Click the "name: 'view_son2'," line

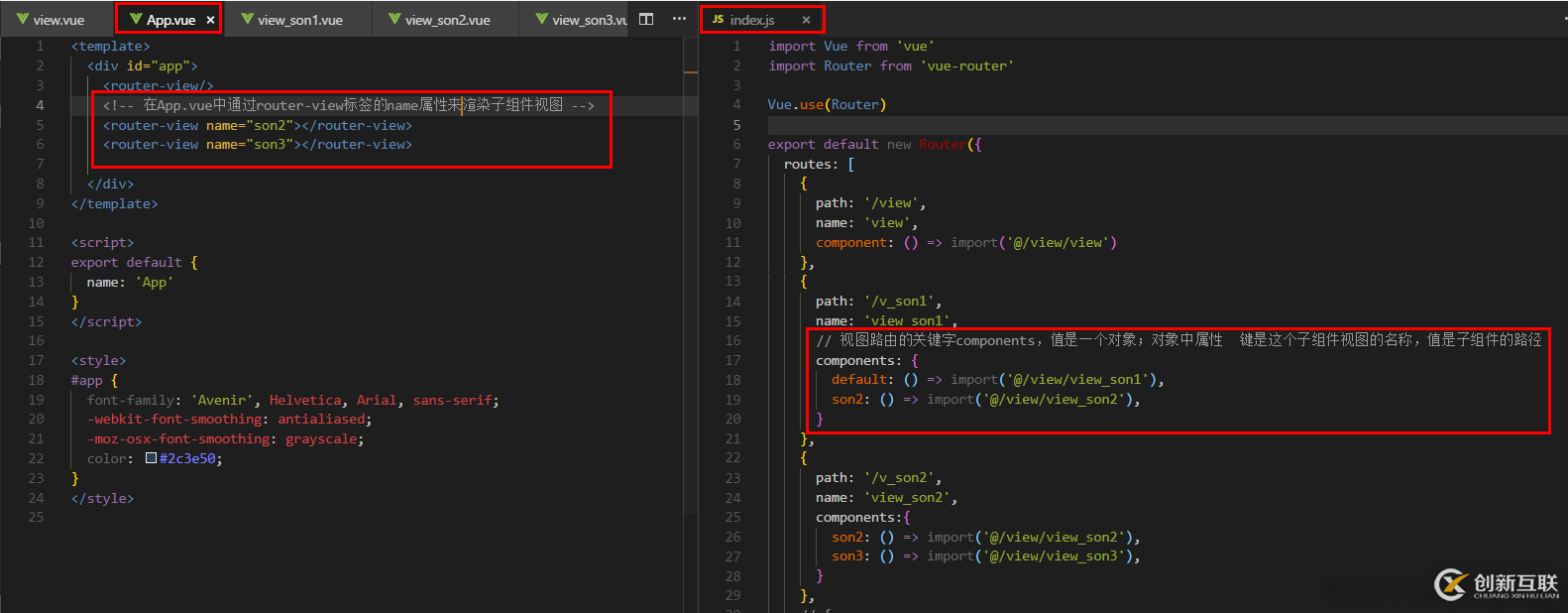pos(887,497)
